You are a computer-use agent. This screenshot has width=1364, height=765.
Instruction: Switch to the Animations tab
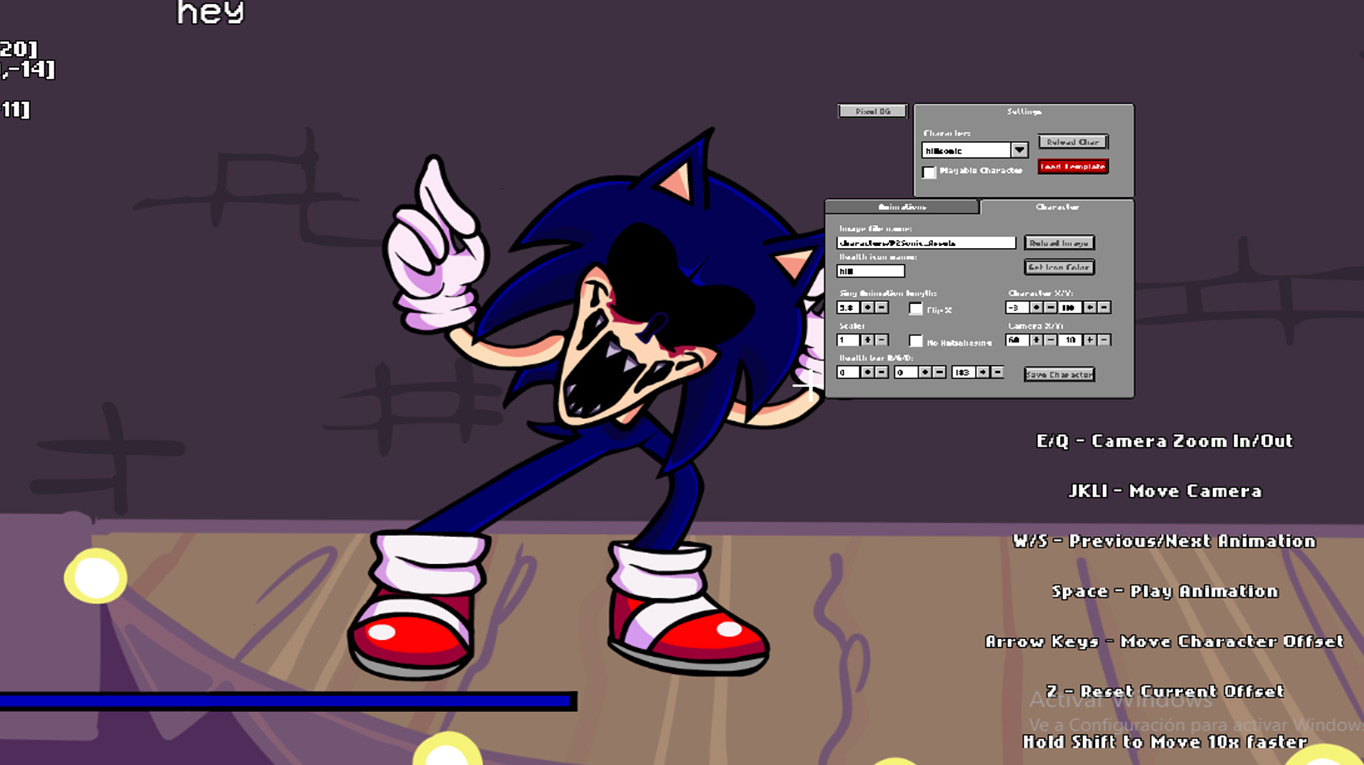[x=902, y=207]
